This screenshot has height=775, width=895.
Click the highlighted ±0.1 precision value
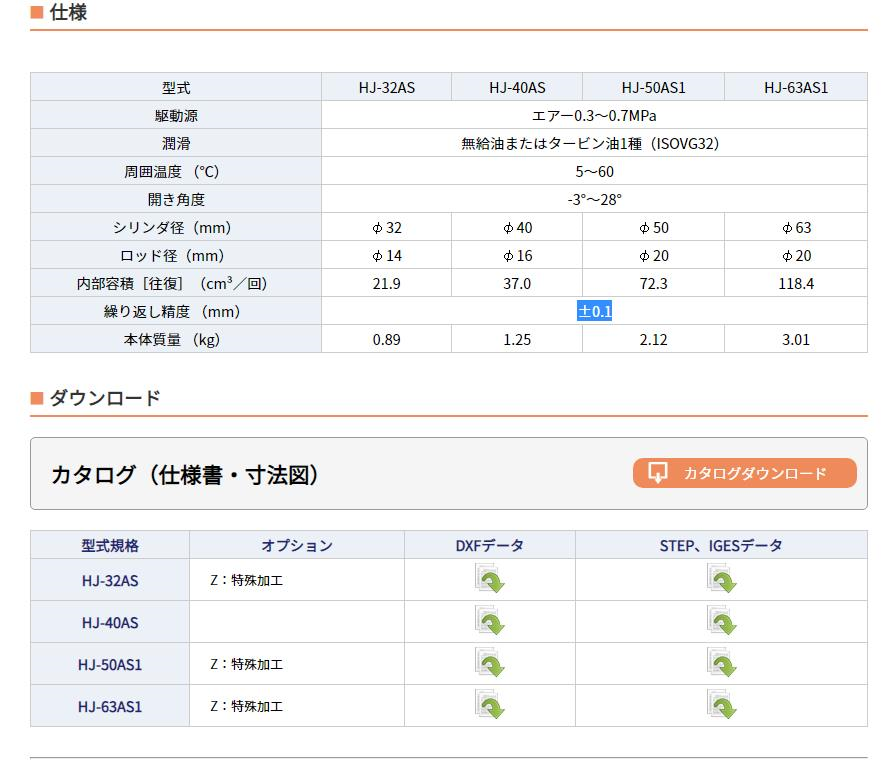coord(595,312)
